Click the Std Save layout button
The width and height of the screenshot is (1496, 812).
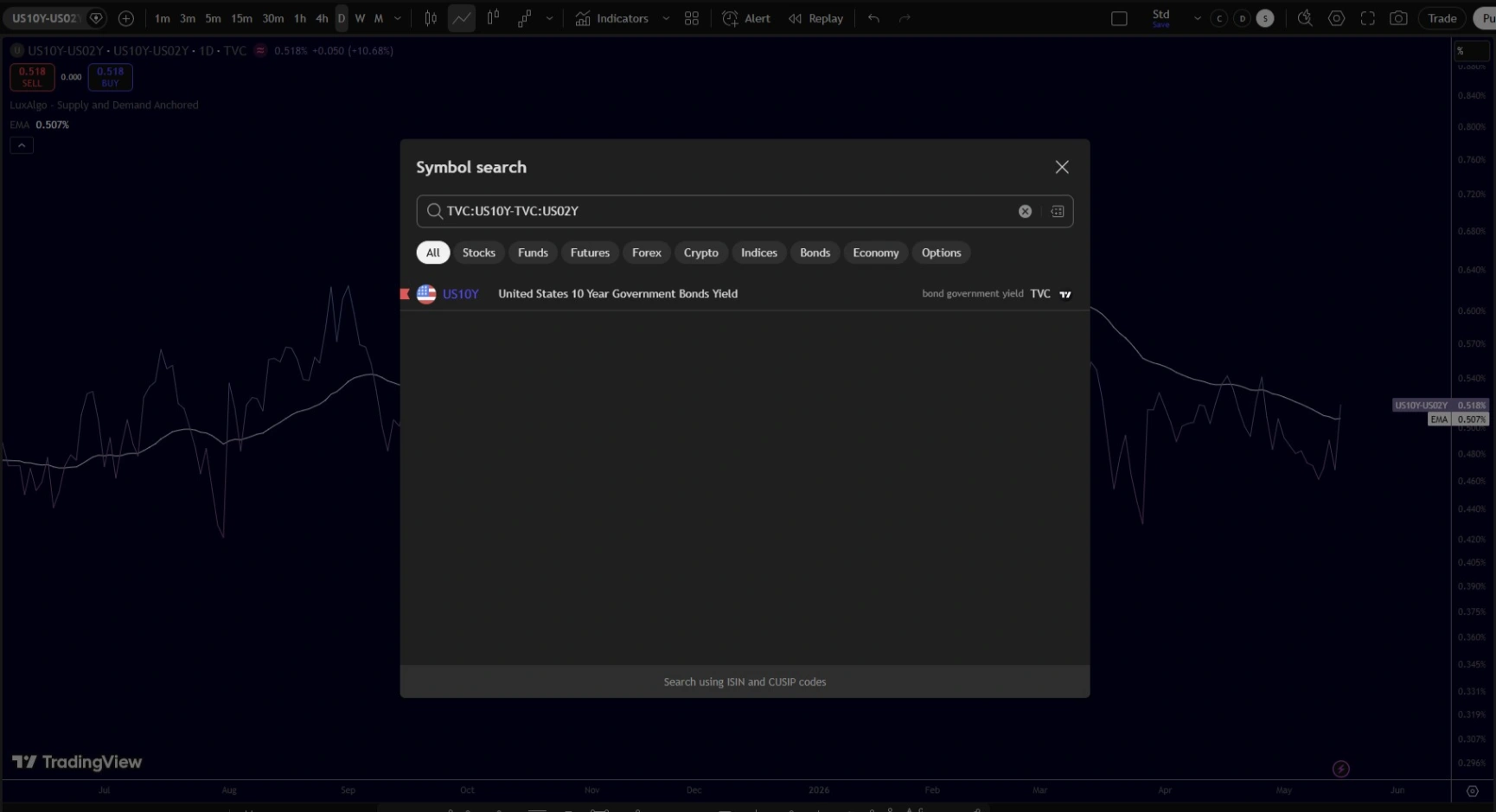(x=1161, y=18)
